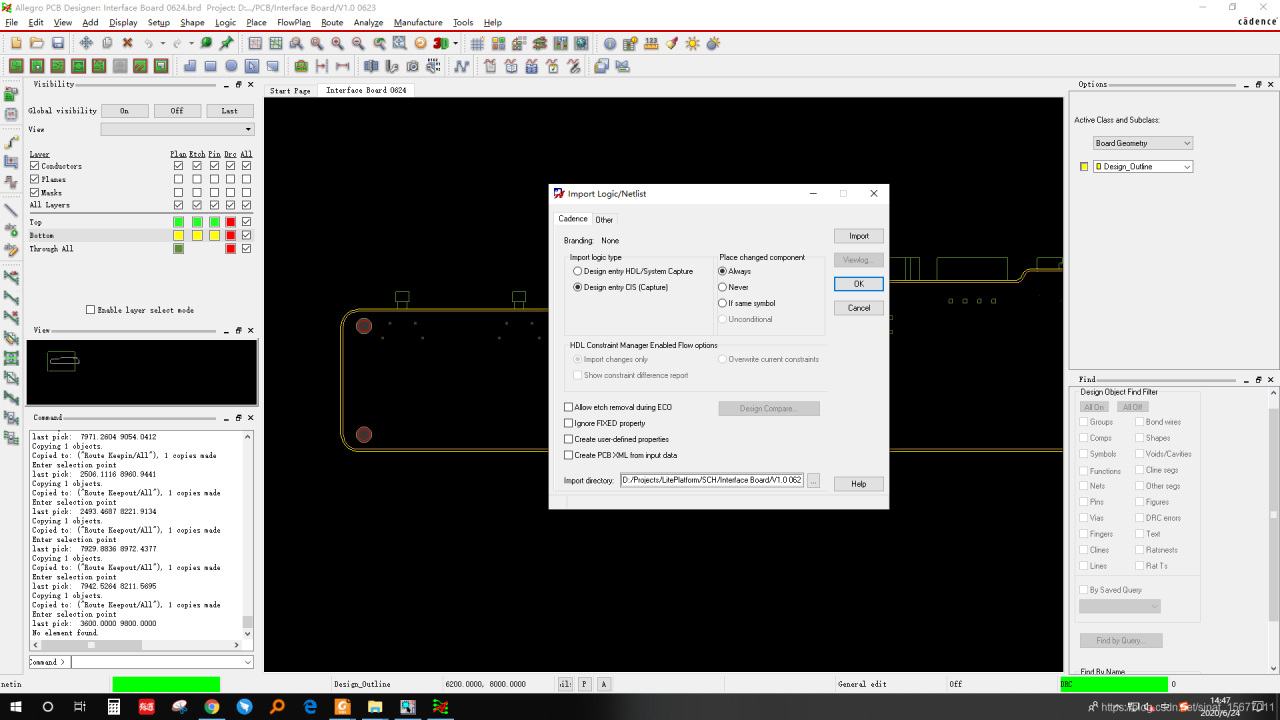Click the Save file toolbar icon

point(58,43)
